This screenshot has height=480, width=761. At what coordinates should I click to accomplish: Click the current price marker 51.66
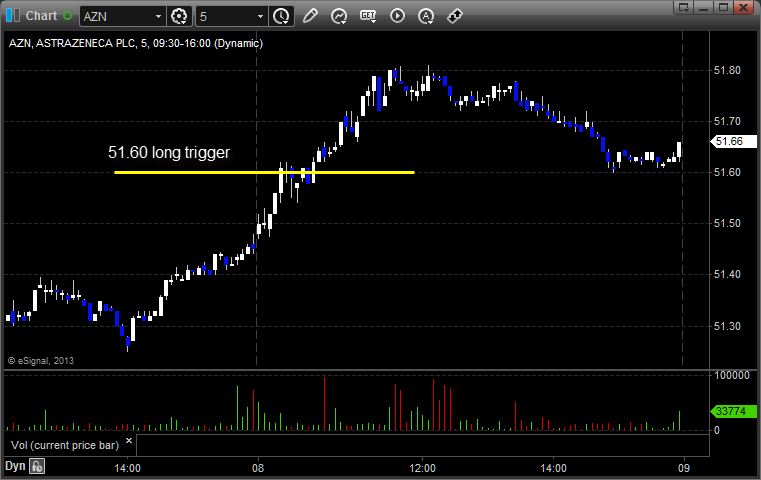pyautogui.click(x=733, y=141)
